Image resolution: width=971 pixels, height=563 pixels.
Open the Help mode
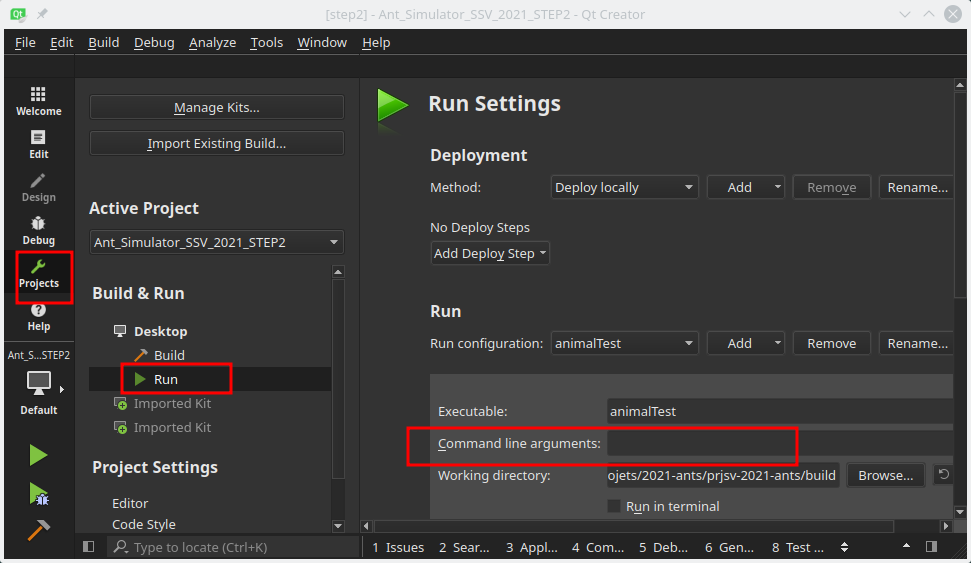[x=38, y=317]
